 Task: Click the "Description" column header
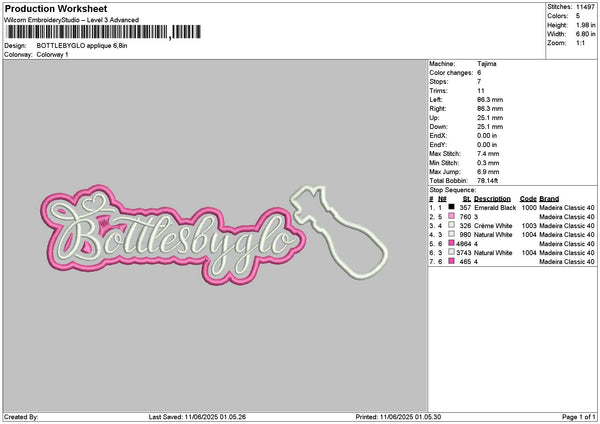point(492,199)
